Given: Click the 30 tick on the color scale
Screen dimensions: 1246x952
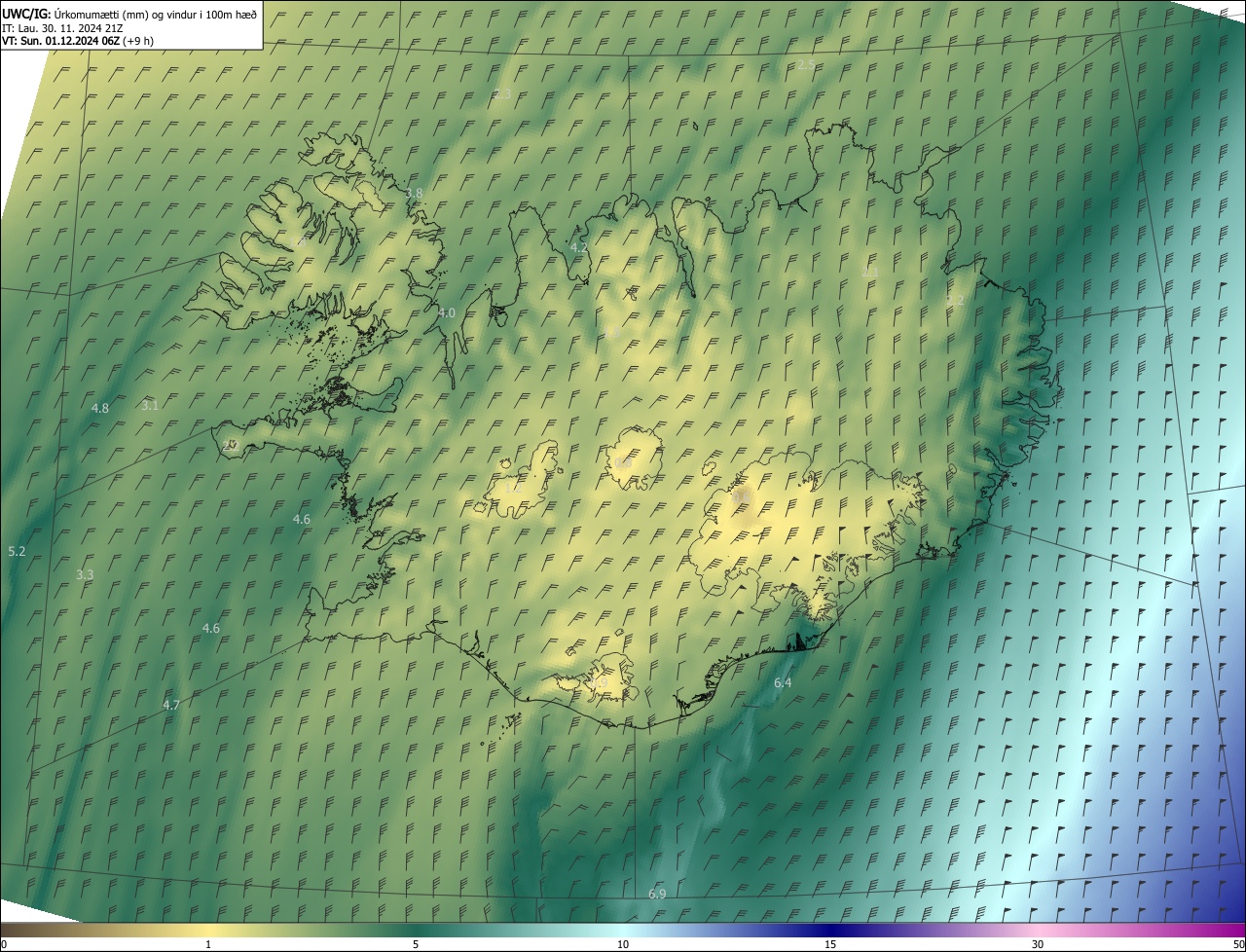Looking at the screenshot, I should [1038, 944].
